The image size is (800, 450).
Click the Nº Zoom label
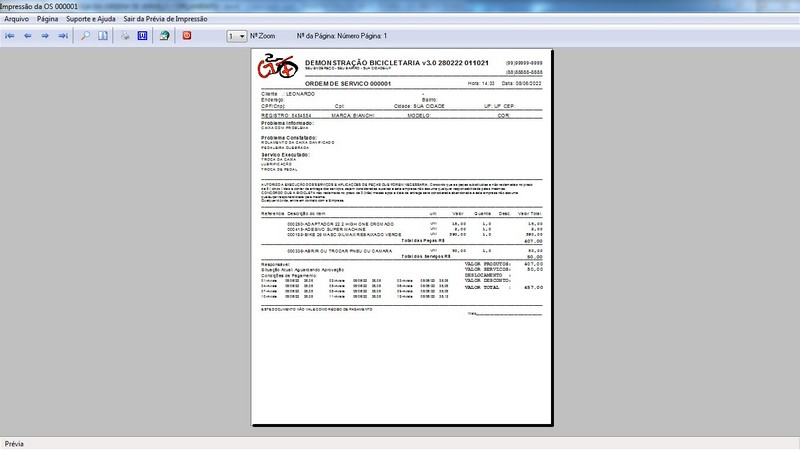(262, 36)
